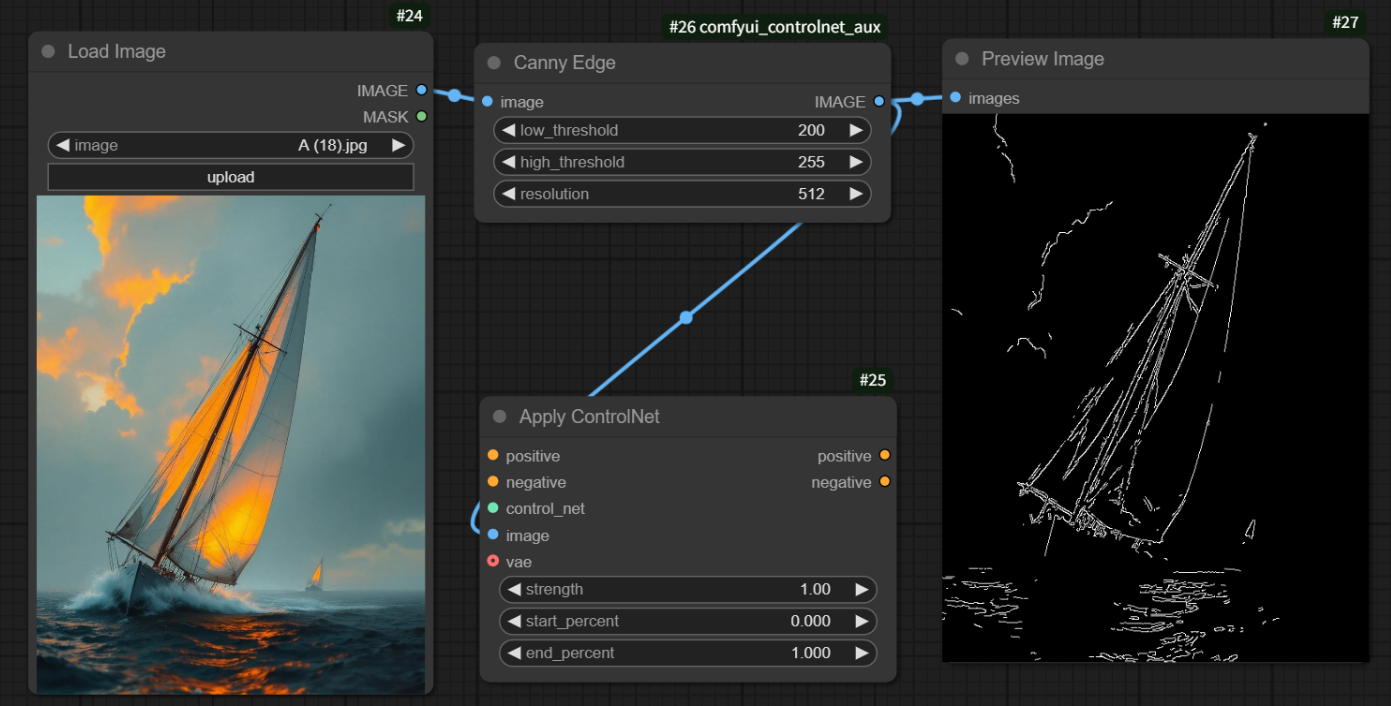Open the image file selector showing A (18).jpg
The width and height of the screenshot is (1391, 706).
coord(230,144)
